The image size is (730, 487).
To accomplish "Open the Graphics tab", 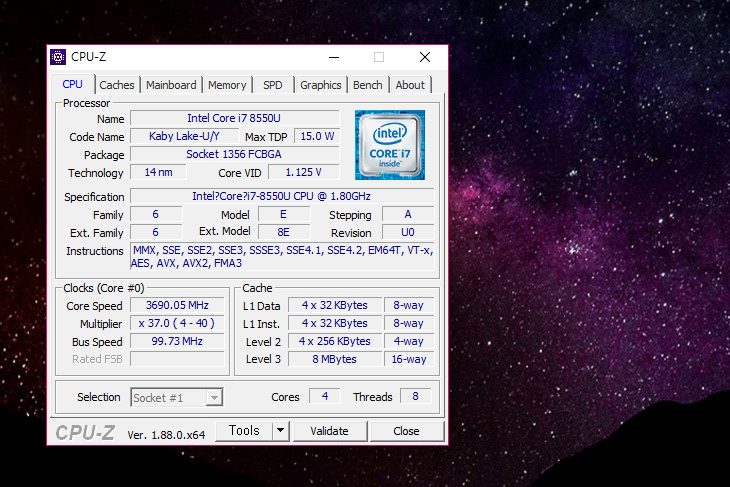I will (x=321, y=85).
